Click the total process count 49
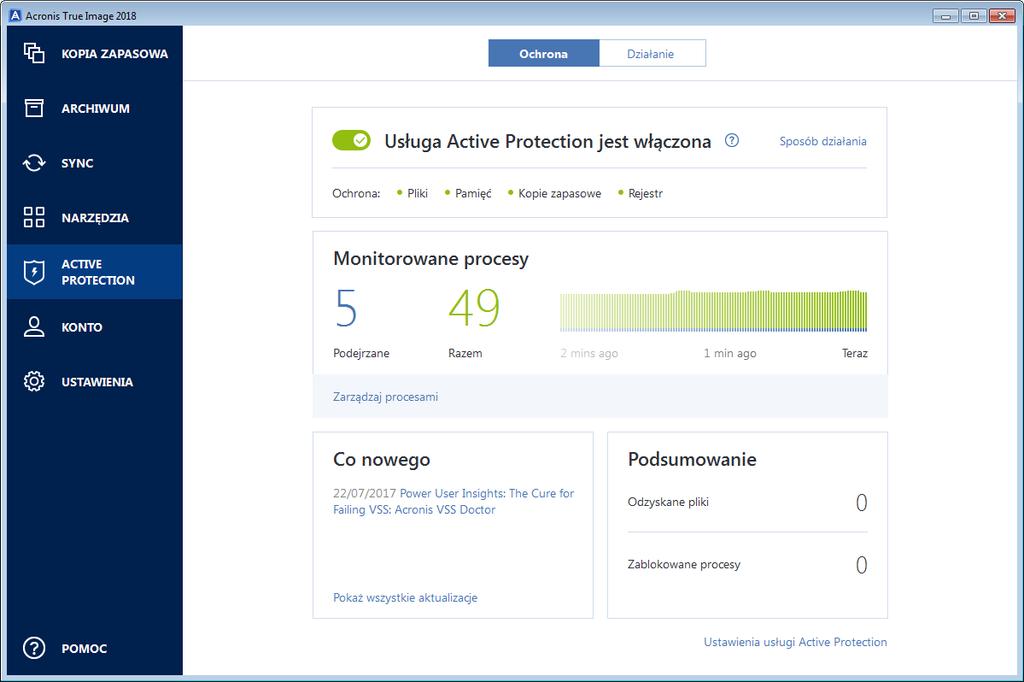Screen dimensions: 1024x682 click(474, 308)
